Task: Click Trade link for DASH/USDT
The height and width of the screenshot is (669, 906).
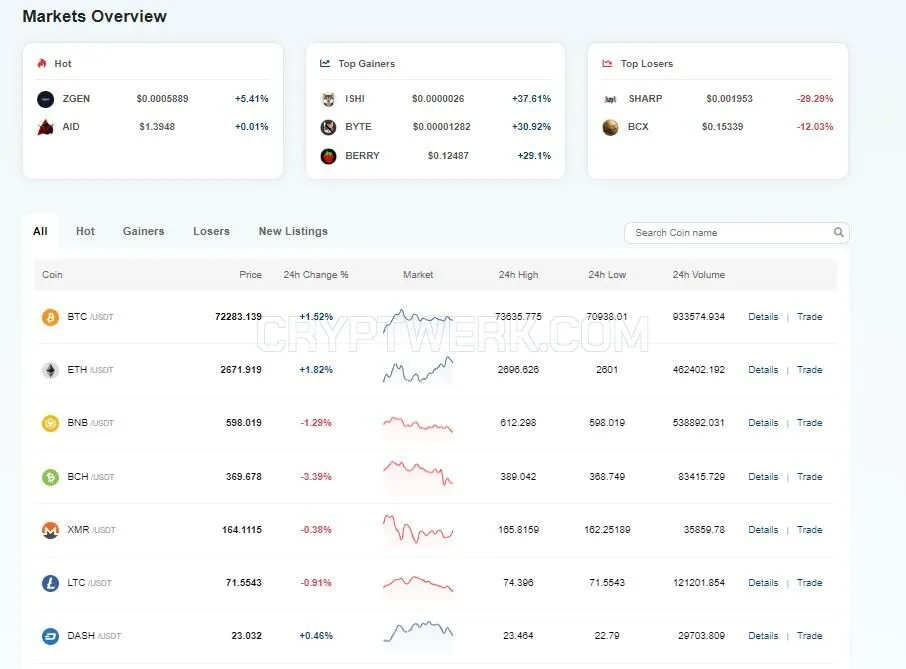Action: 809,635
